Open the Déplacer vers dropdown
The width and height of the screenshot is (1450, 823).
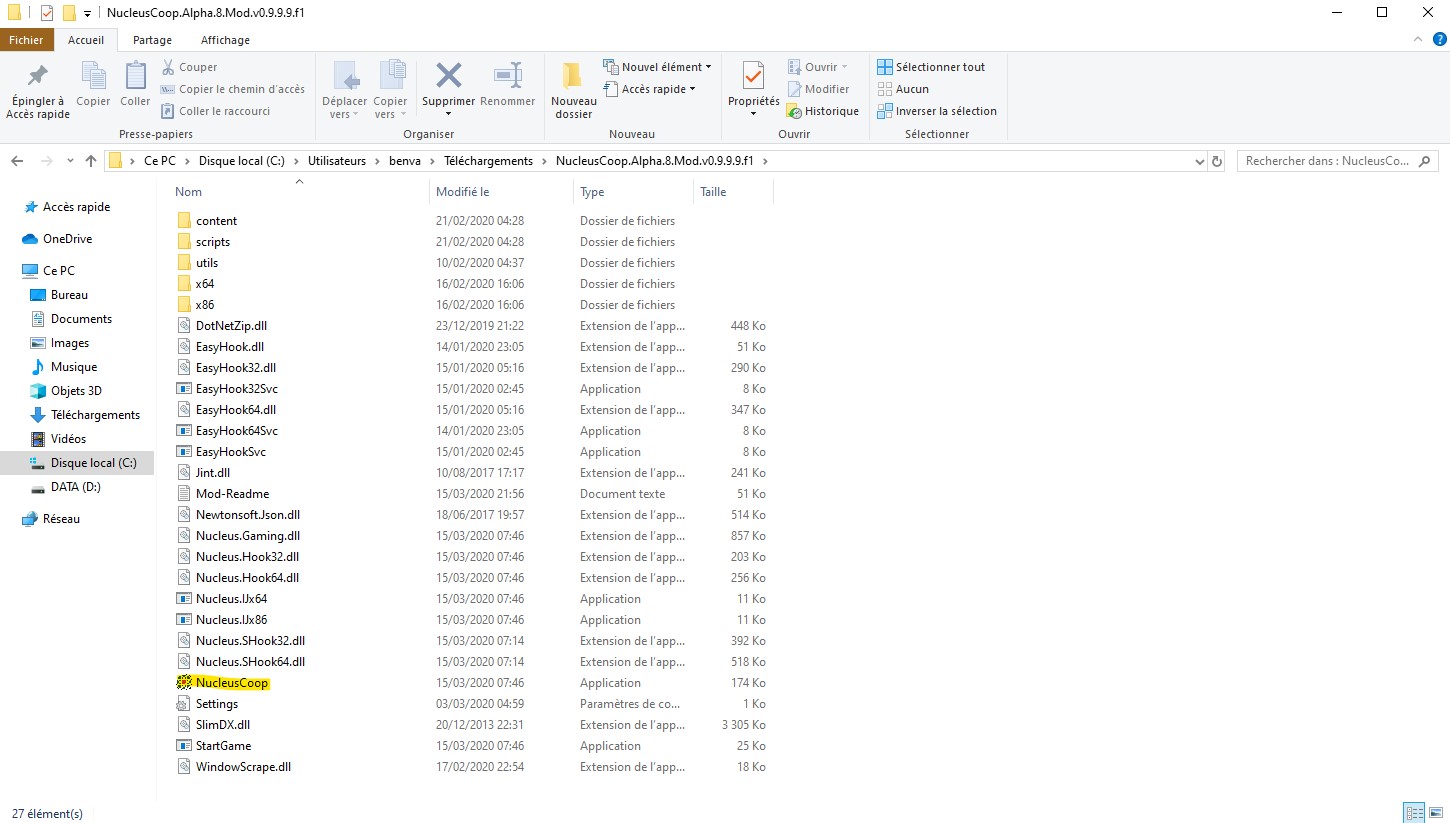click(x=345, y=90)
